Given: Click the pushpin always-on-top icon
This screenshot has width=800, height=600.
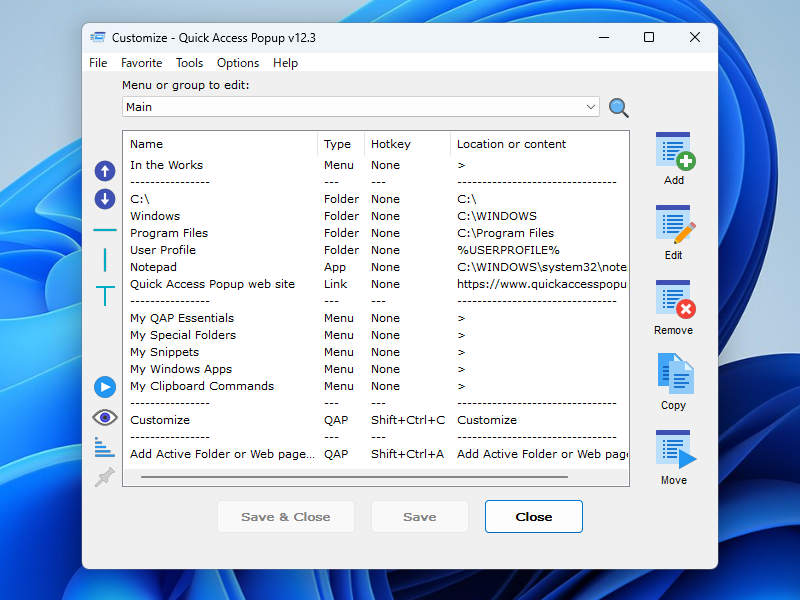Looking at the screenshot, I should [x=105, y=477].
